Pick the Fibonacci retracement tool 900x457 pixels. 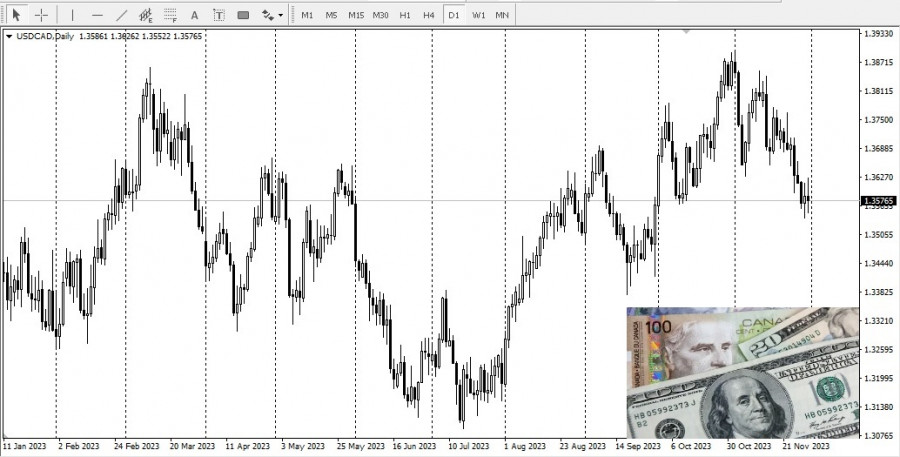point(170,15)
